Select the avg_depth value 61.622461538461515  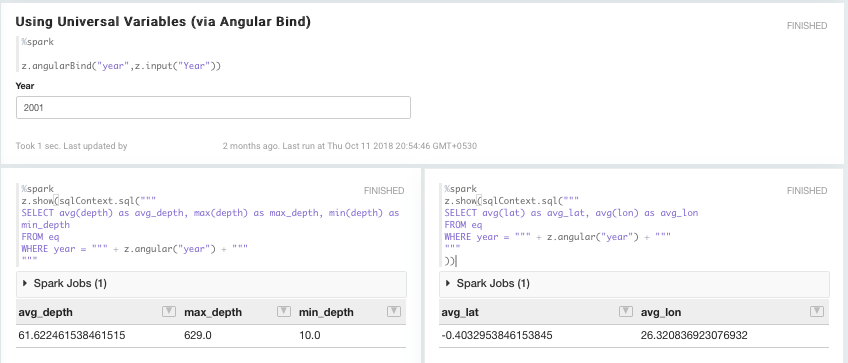[x=72, y=335]
